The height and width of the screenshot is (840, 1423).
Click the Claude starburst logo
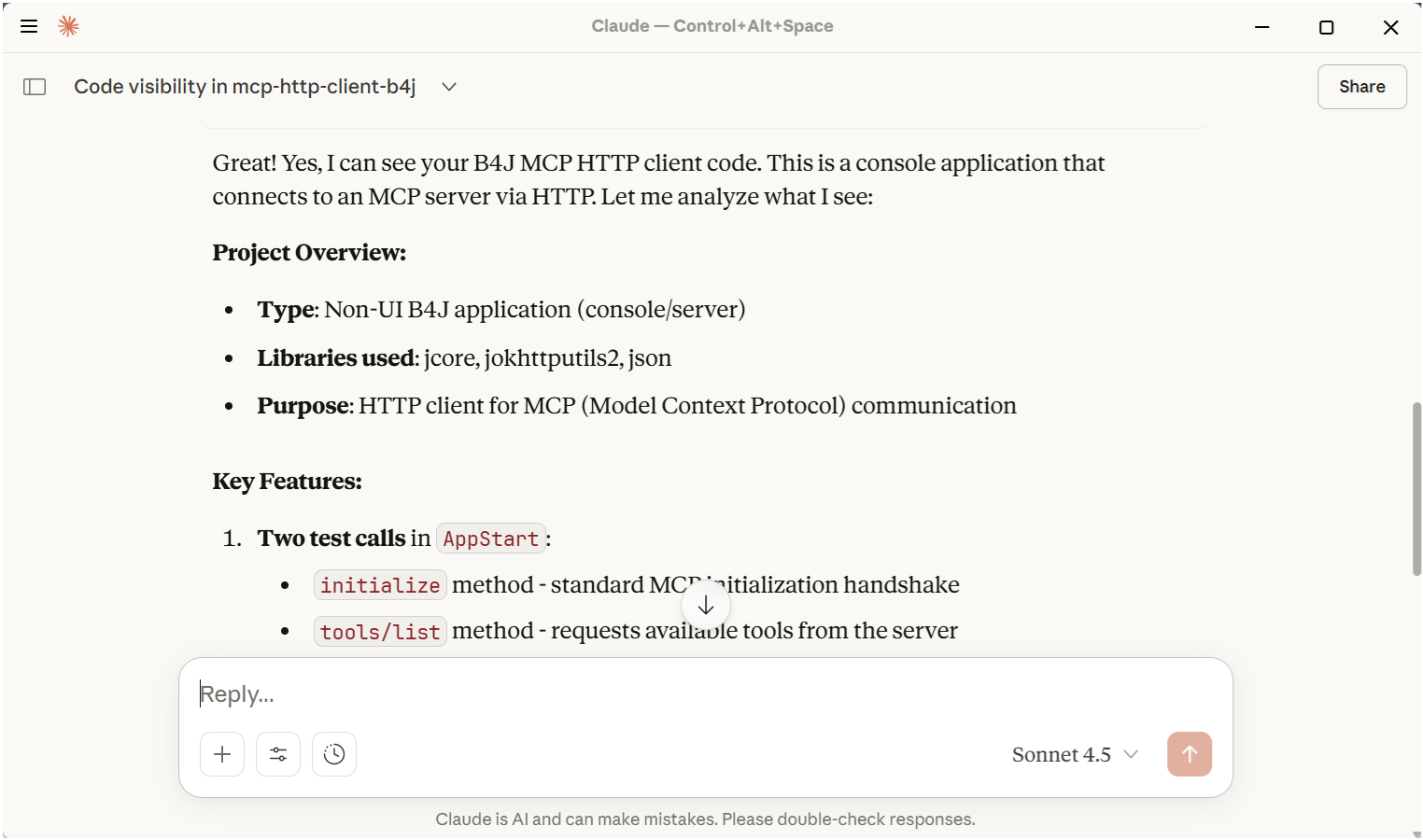(68, 26)
